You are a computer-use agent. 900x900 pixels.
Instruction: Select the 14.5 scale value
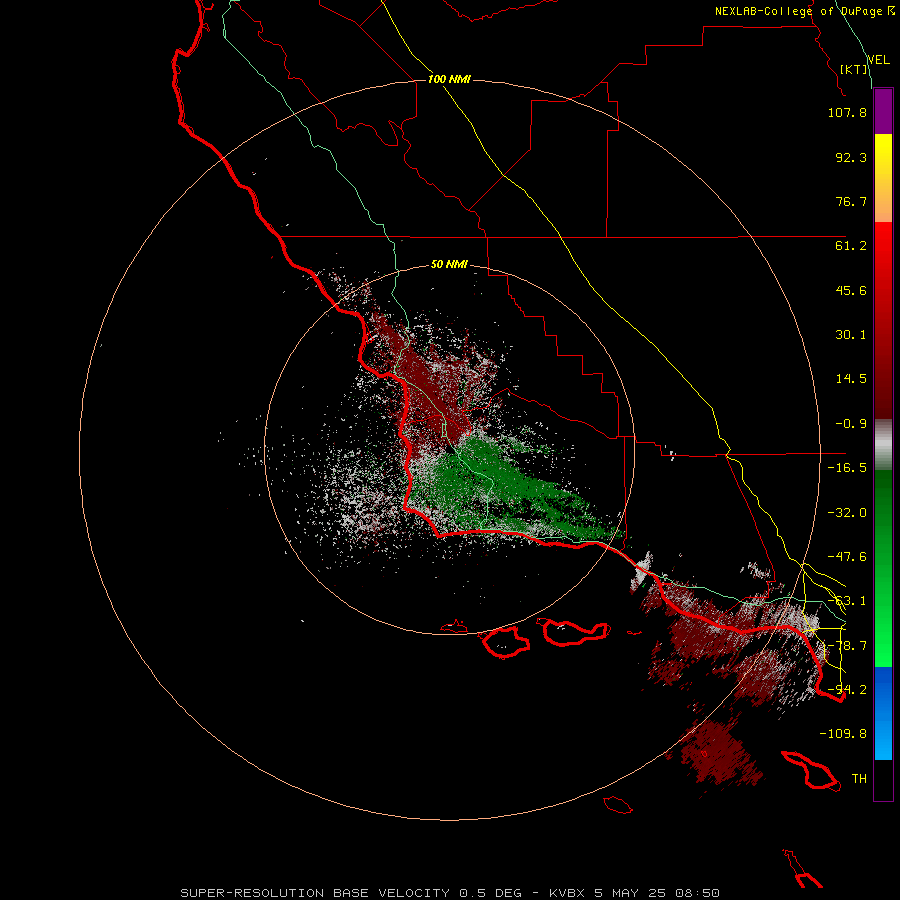tap(851, 379)
